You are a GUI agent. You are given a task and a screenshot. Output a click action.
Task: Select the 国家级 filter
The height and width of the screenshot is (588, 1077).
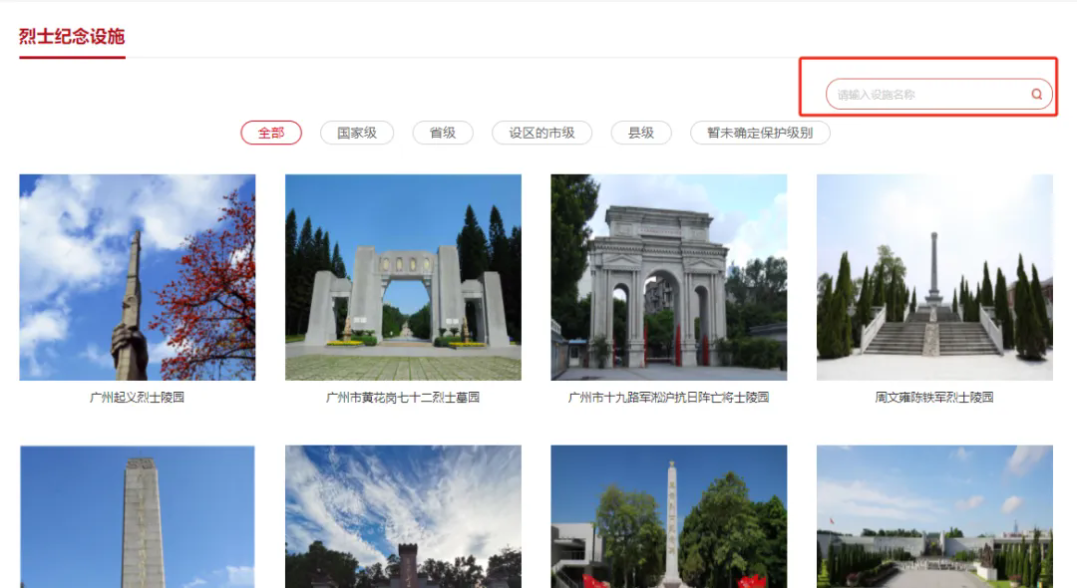pos(356,132)
